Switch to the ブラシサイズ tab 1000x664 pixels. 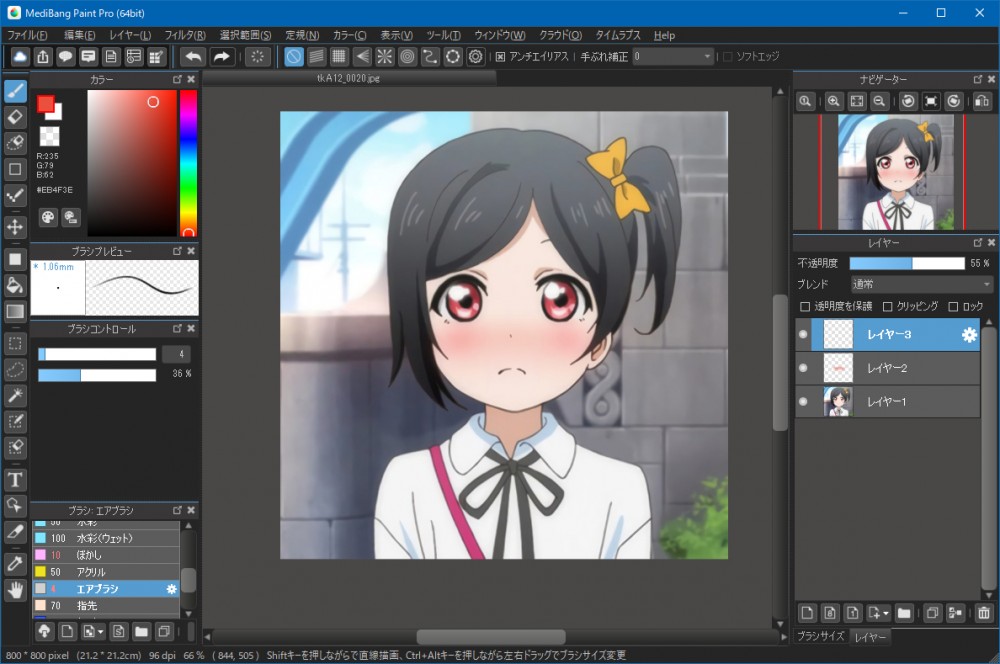pyautogui.click(x=820, y=636)
